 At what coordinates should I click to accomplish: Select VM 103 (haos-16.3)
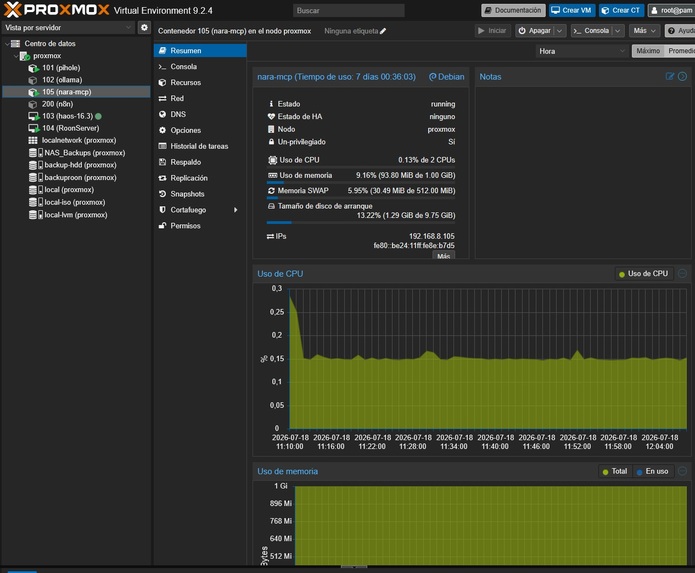pyautogui.click(x=67, y=116)
